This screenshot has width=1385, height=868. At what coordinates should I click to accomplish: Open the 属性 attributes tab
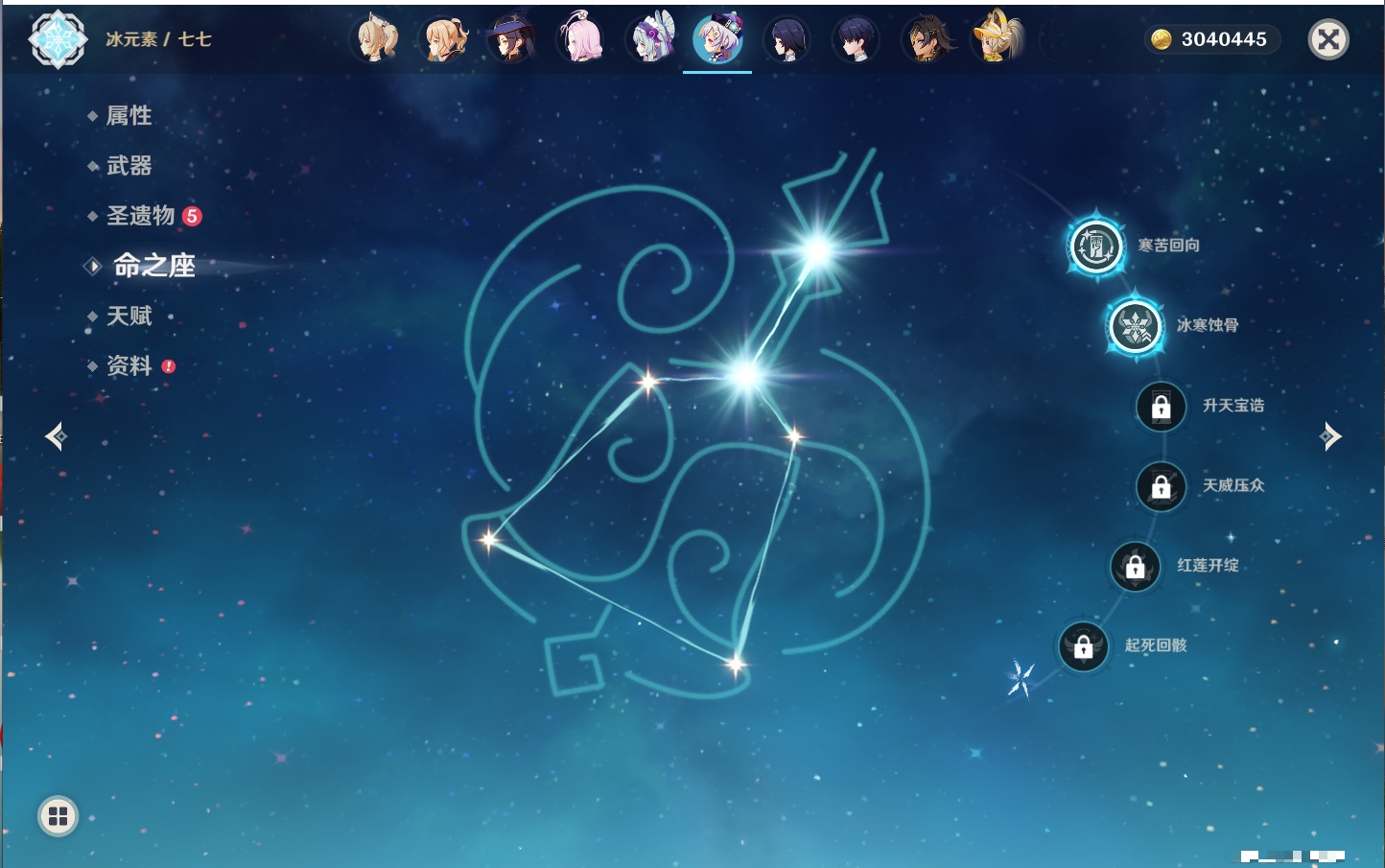pyautogui.click(x=129, y=116)
